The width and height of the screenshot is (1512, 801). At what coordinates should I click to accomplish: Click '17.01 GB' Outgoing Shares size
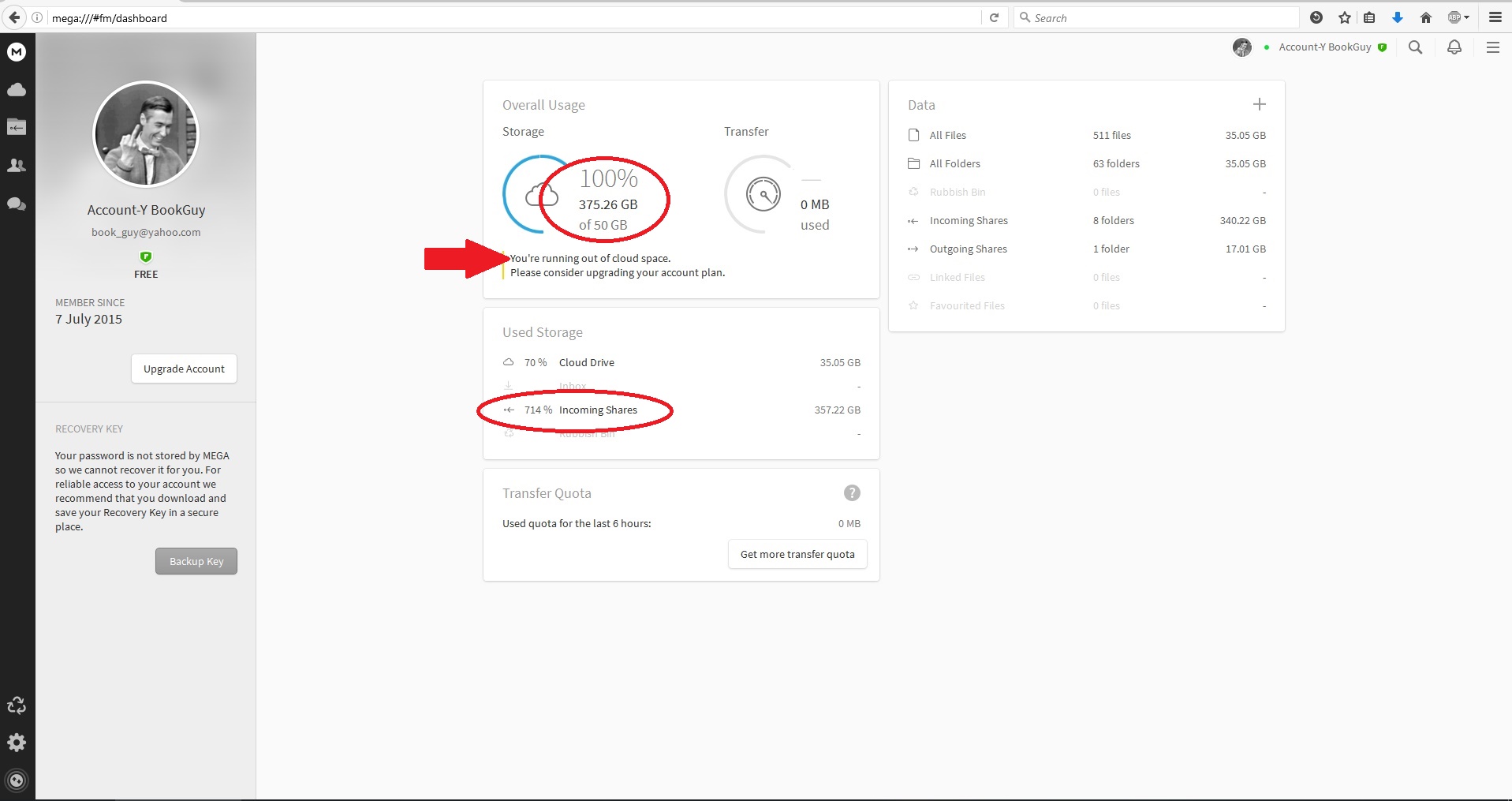pos(1245,249)
